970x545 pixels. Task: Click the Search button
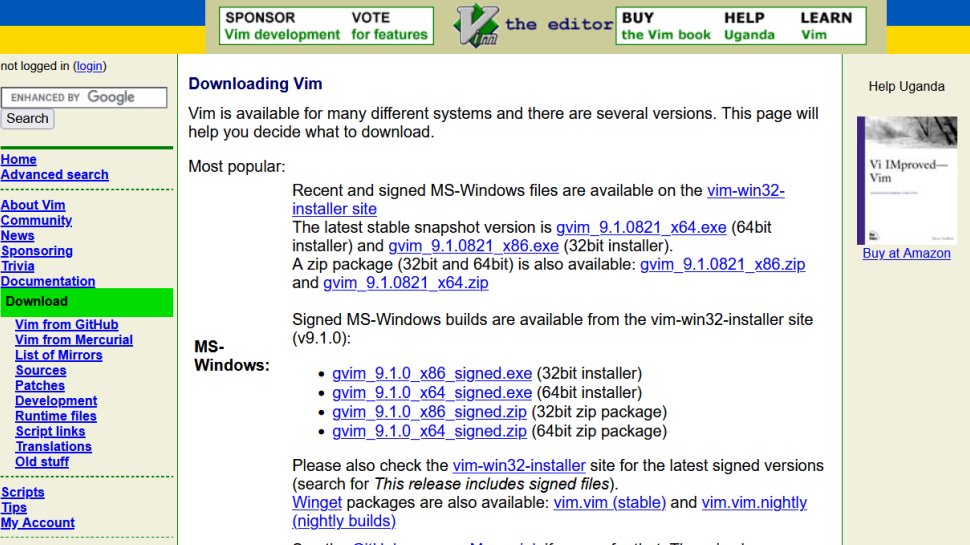(x=27, y=118)
